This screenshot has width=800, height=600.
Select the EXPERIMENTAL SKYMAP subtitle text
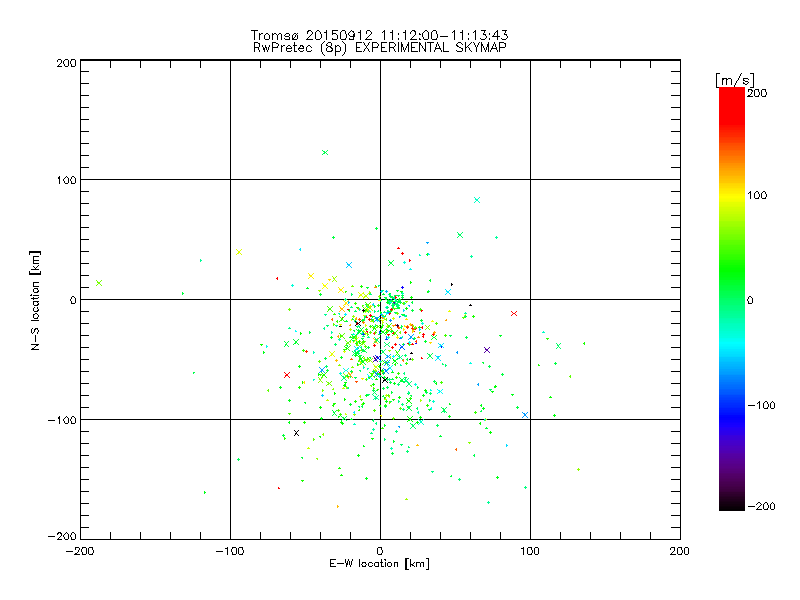(380, 47)
